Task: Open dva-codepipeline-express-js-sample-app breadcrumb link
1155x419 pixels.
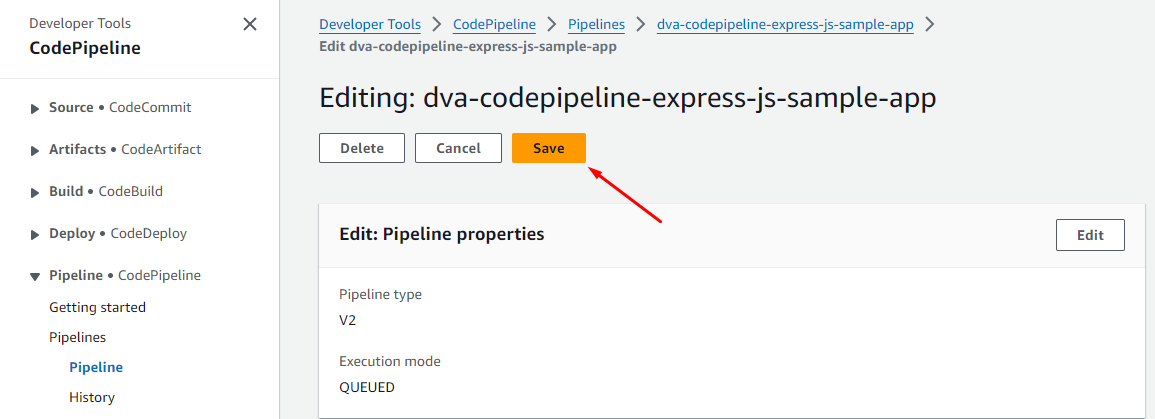Action: click(x=785, y=24)
